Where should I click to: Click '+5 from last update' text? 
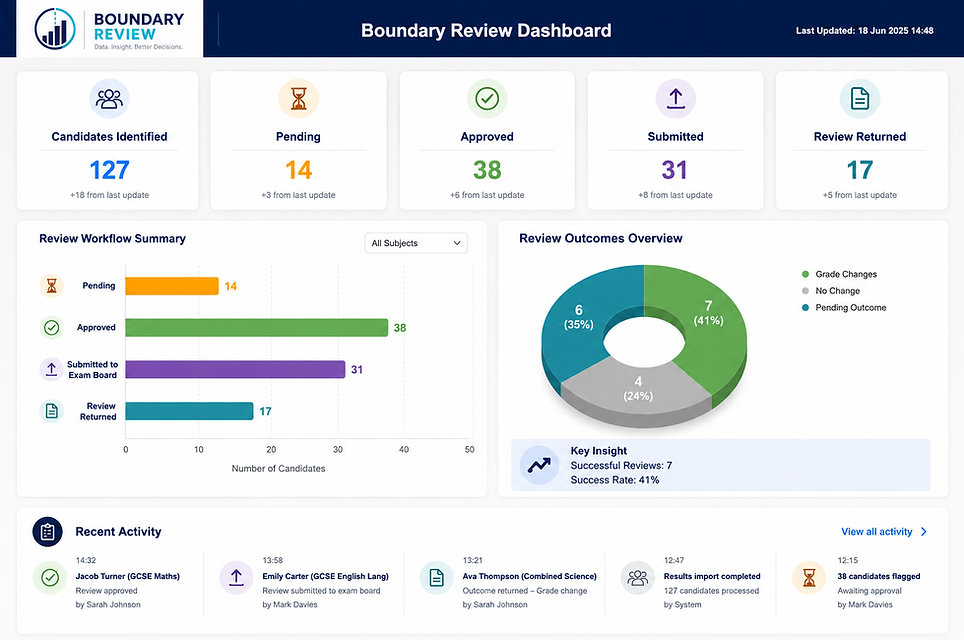point(859,195)
